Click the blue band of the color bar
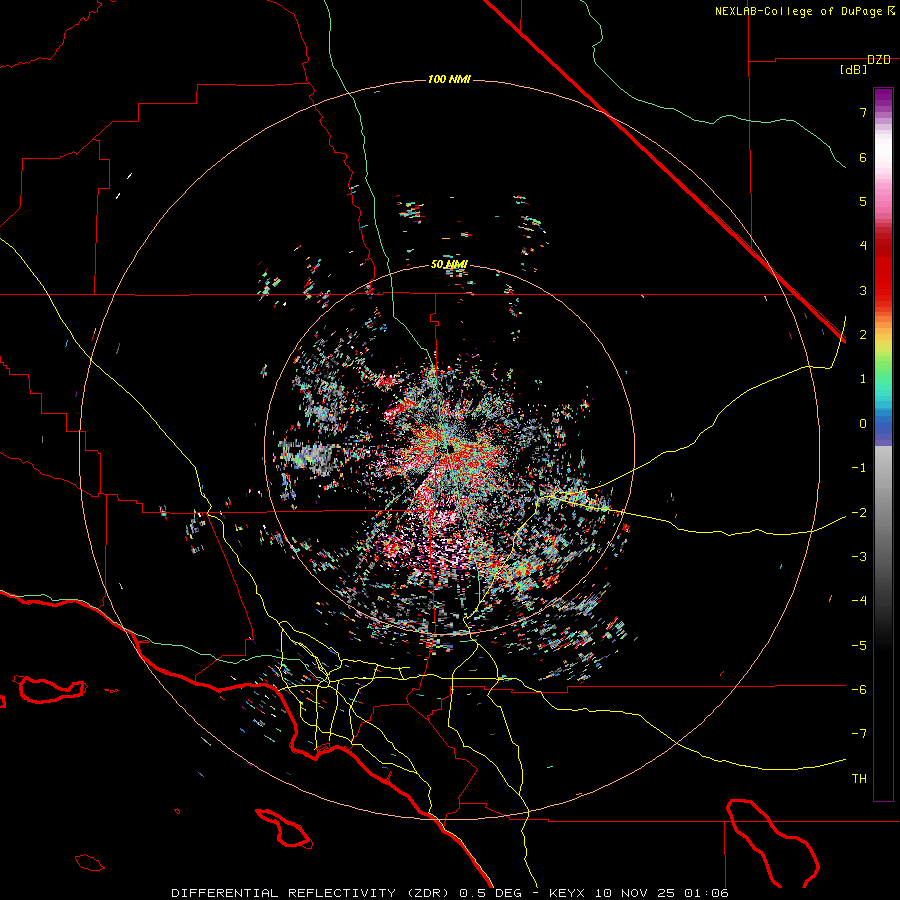This screenshot has height=900, width=900. click(883, 424)
